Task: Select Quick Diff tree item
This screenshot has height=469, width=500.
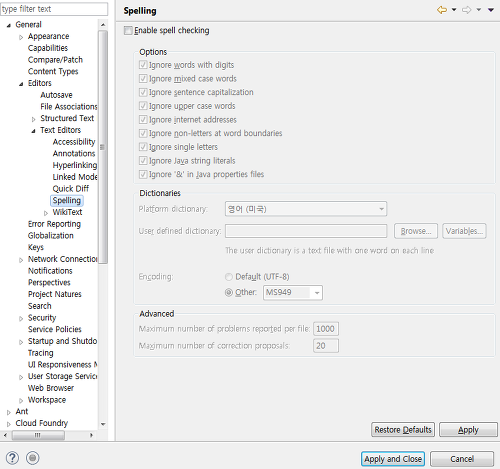Action: click(x=71, y=188)
